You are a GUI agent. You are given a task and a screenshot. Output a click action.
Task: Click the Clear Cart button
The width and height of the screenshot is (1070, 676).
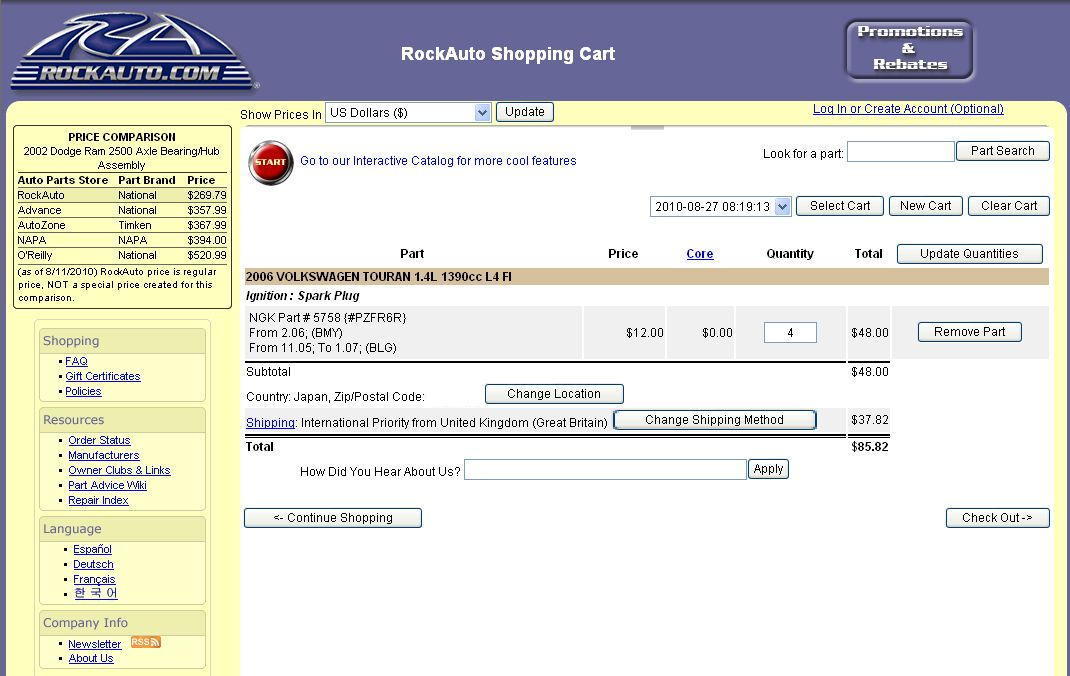pyautogui.click(x=1009, y=206)
